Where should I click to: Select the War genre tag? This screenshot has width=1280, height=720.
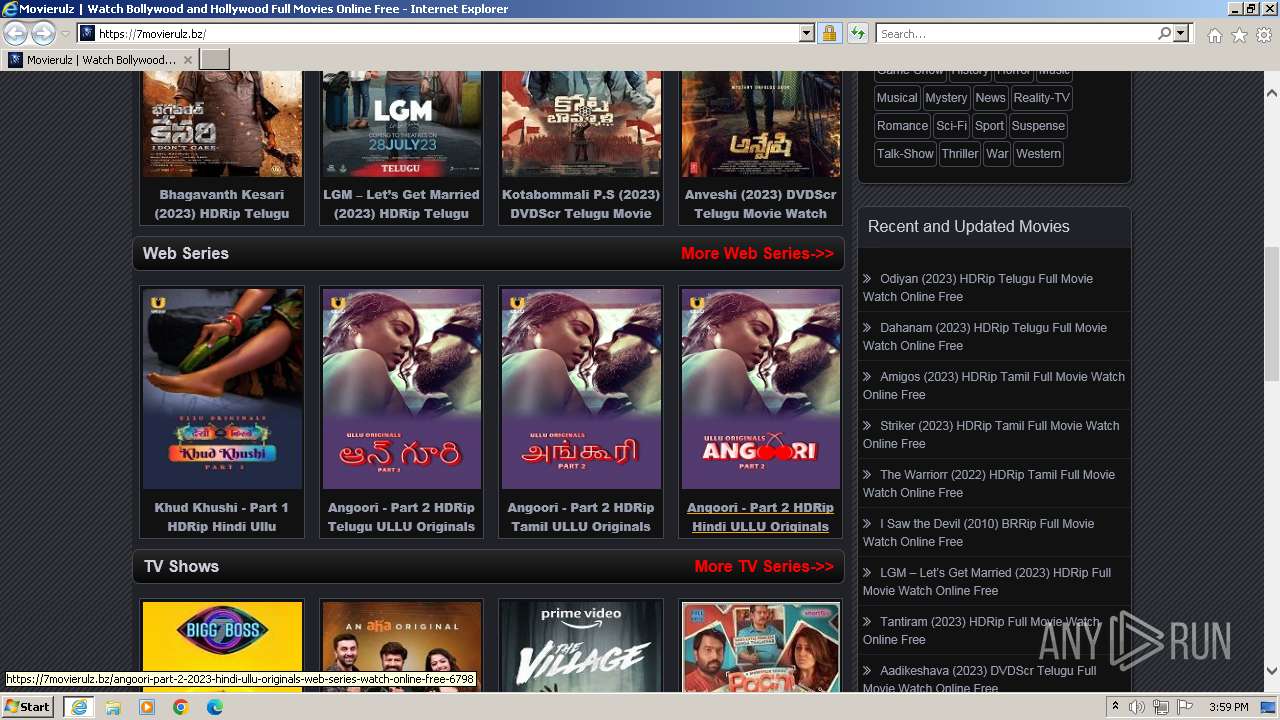click(x=997, y=154)
